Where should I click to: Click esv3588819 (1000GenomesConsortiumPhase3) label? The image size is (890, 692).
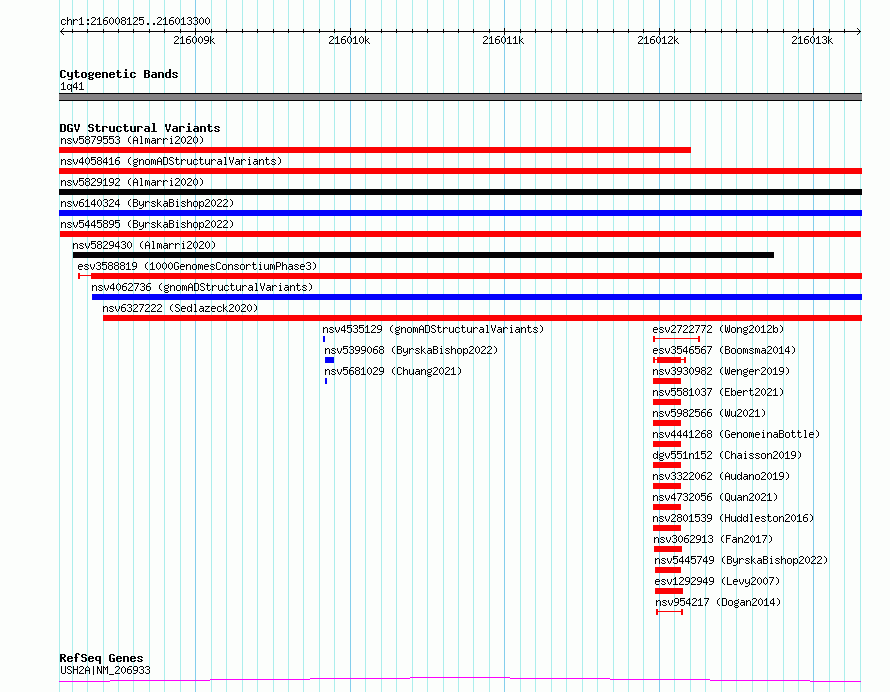click(x=197, y=266)
